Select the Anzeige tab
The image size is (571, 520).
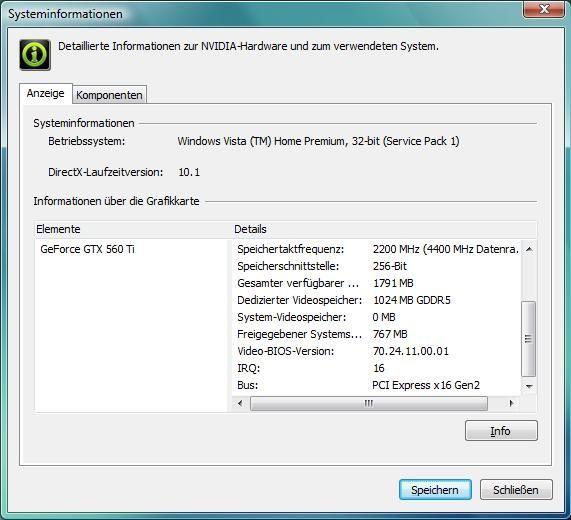(46, 93)
